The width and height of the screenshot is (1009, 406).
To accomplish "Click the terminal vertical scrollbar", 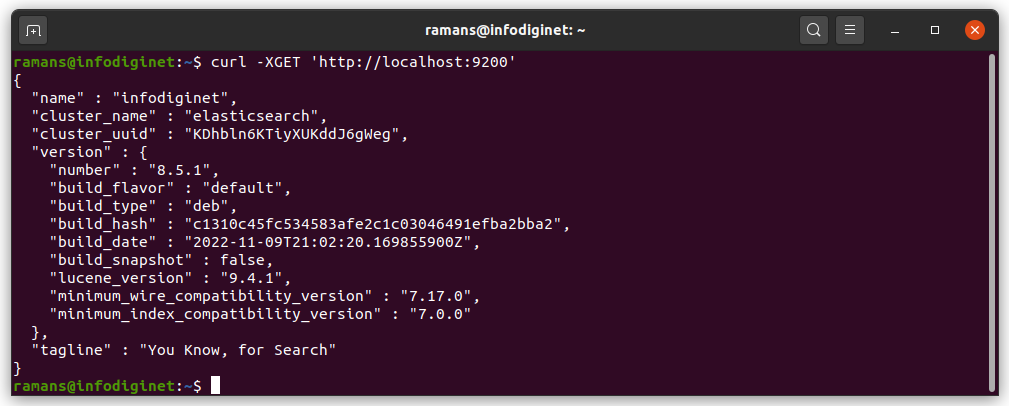I will tap(992, 222).
